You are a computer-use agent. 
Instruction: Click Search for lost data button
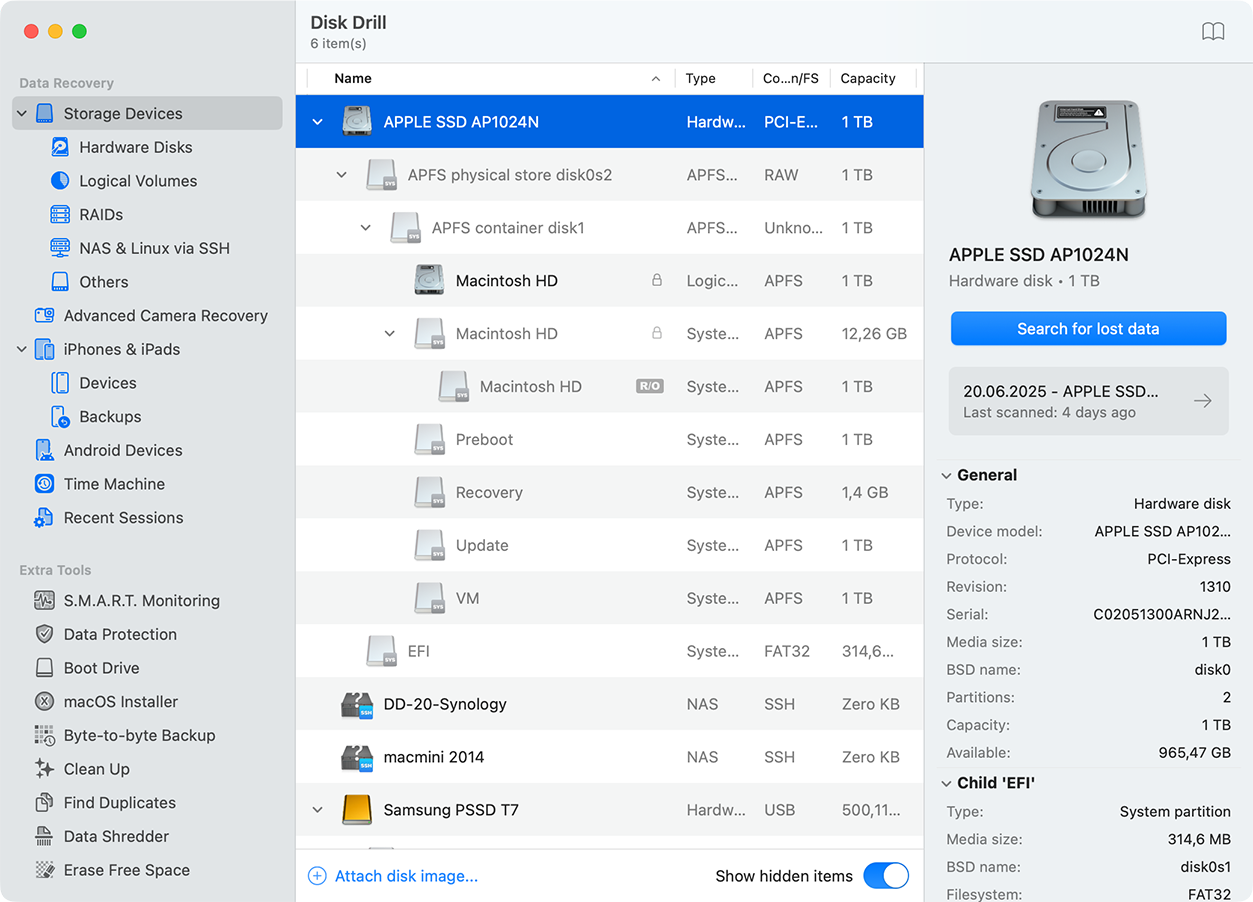[x=1088, y=329]
